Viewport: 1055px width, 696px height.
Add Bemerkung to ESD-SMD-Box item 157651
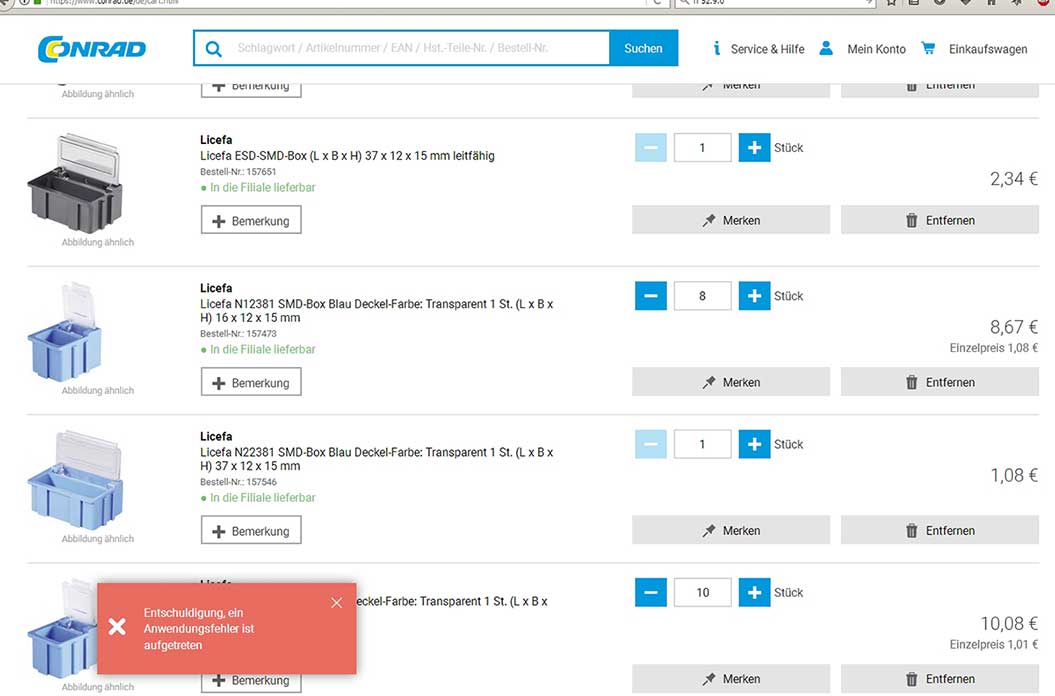251,220
